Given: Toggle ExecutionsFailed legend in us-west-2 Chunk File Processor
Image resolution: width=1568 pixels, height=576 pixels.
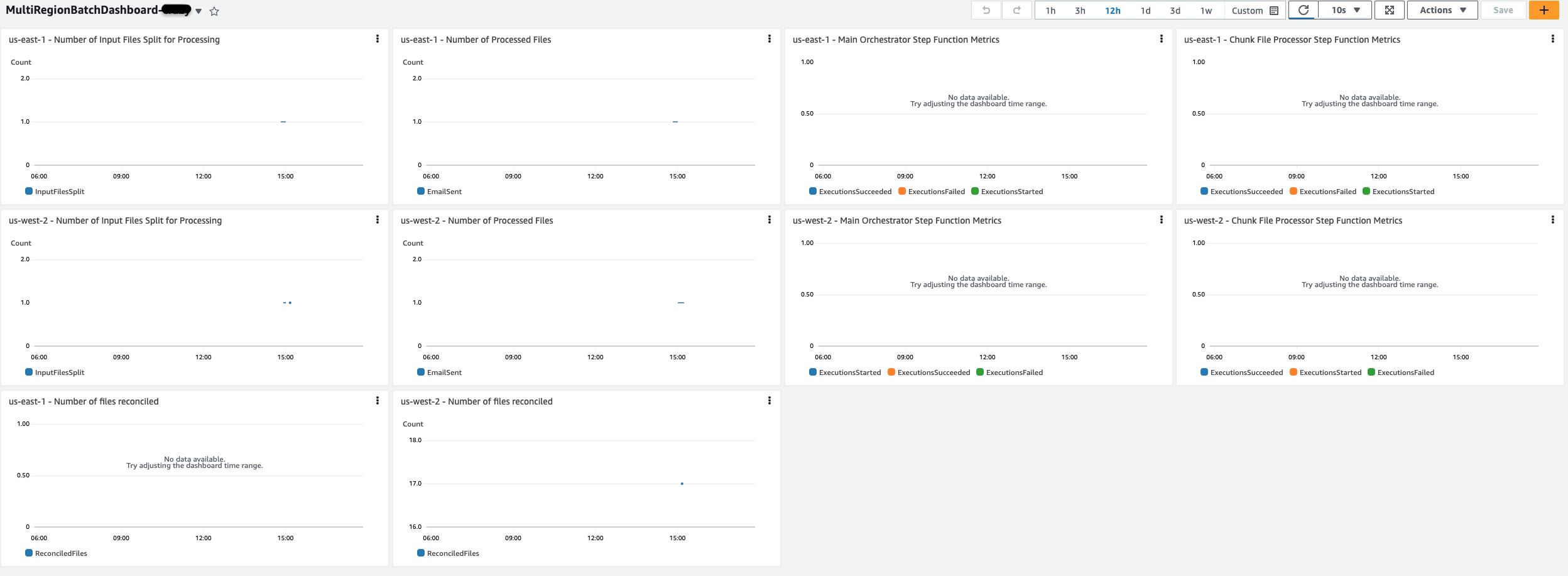Looking at the screenshot, I should 1401,372.
